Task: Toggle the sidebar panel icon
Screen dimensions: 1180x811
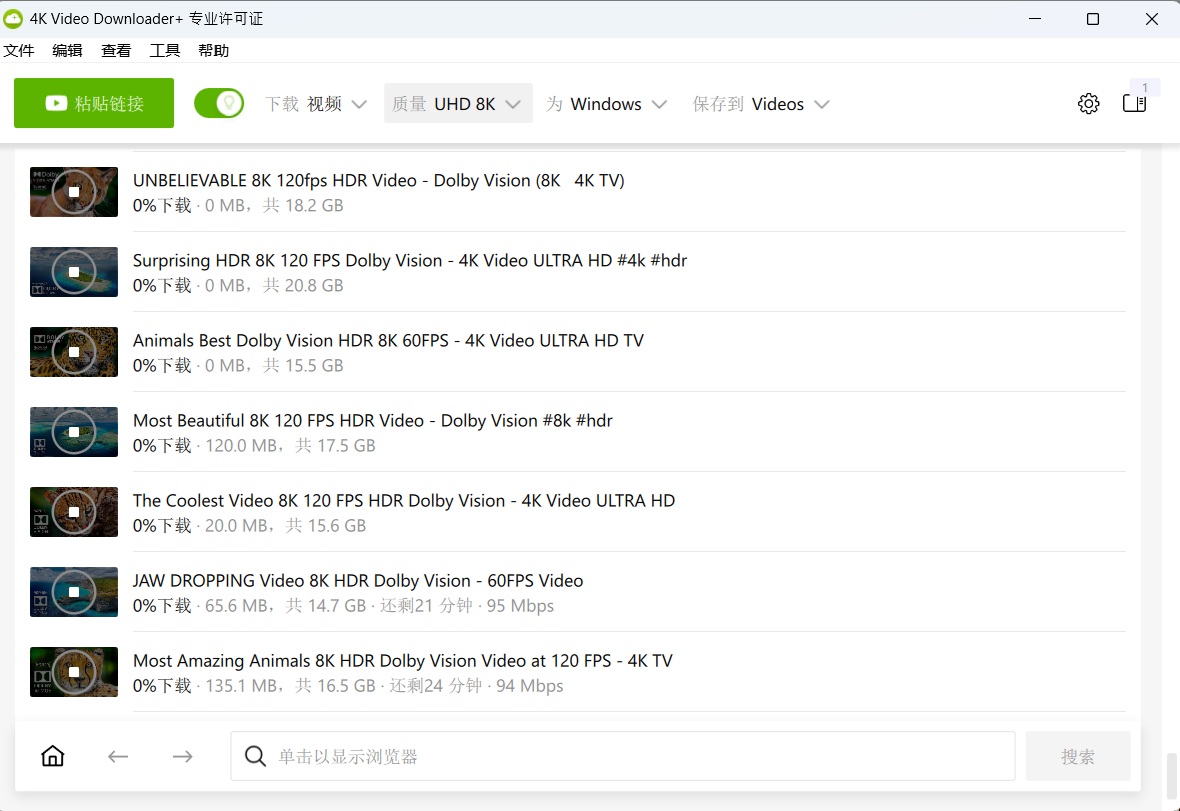Action: click(x=1134, y=104)
